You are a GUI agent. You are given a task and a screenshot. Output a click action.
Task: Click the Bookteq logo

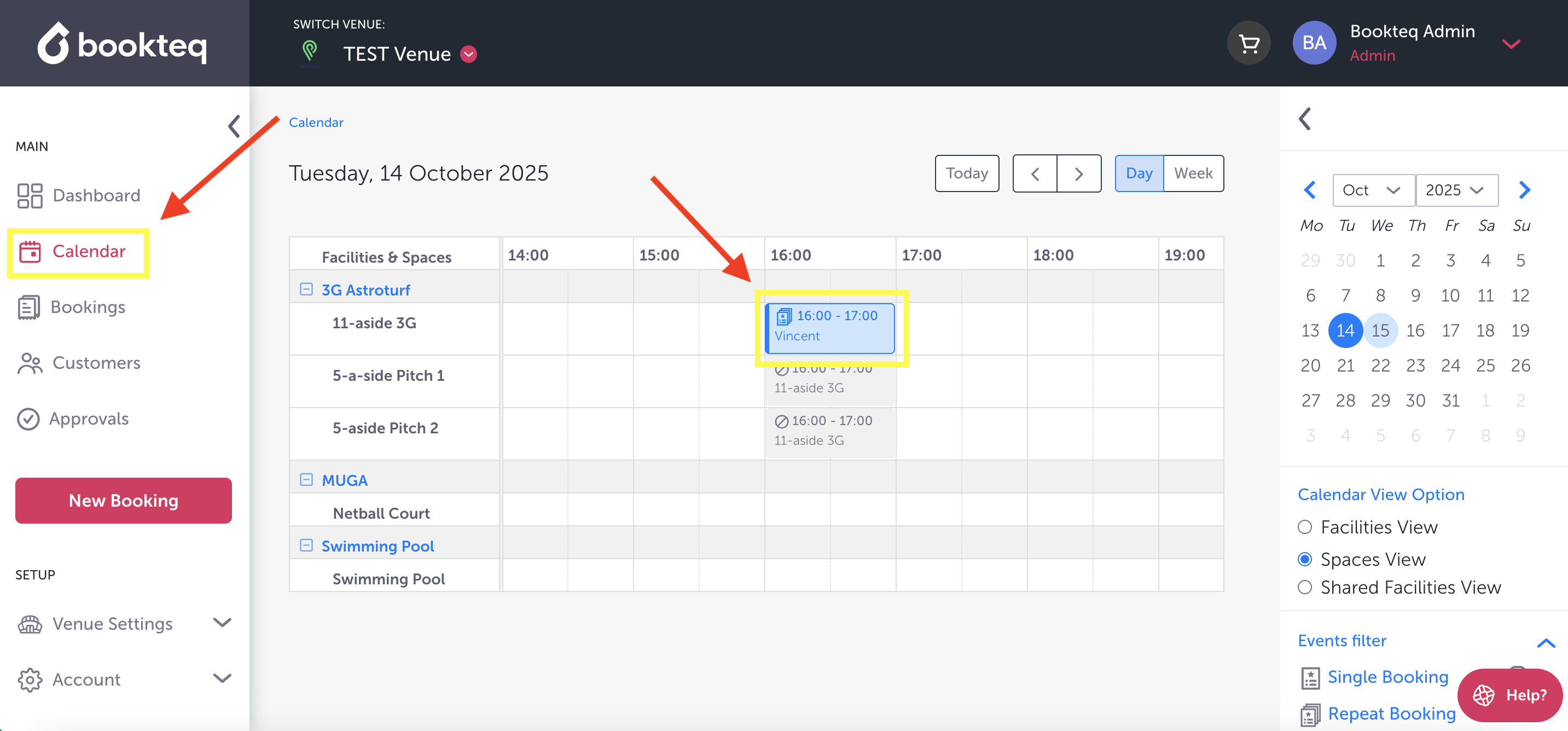pos(123,44)
